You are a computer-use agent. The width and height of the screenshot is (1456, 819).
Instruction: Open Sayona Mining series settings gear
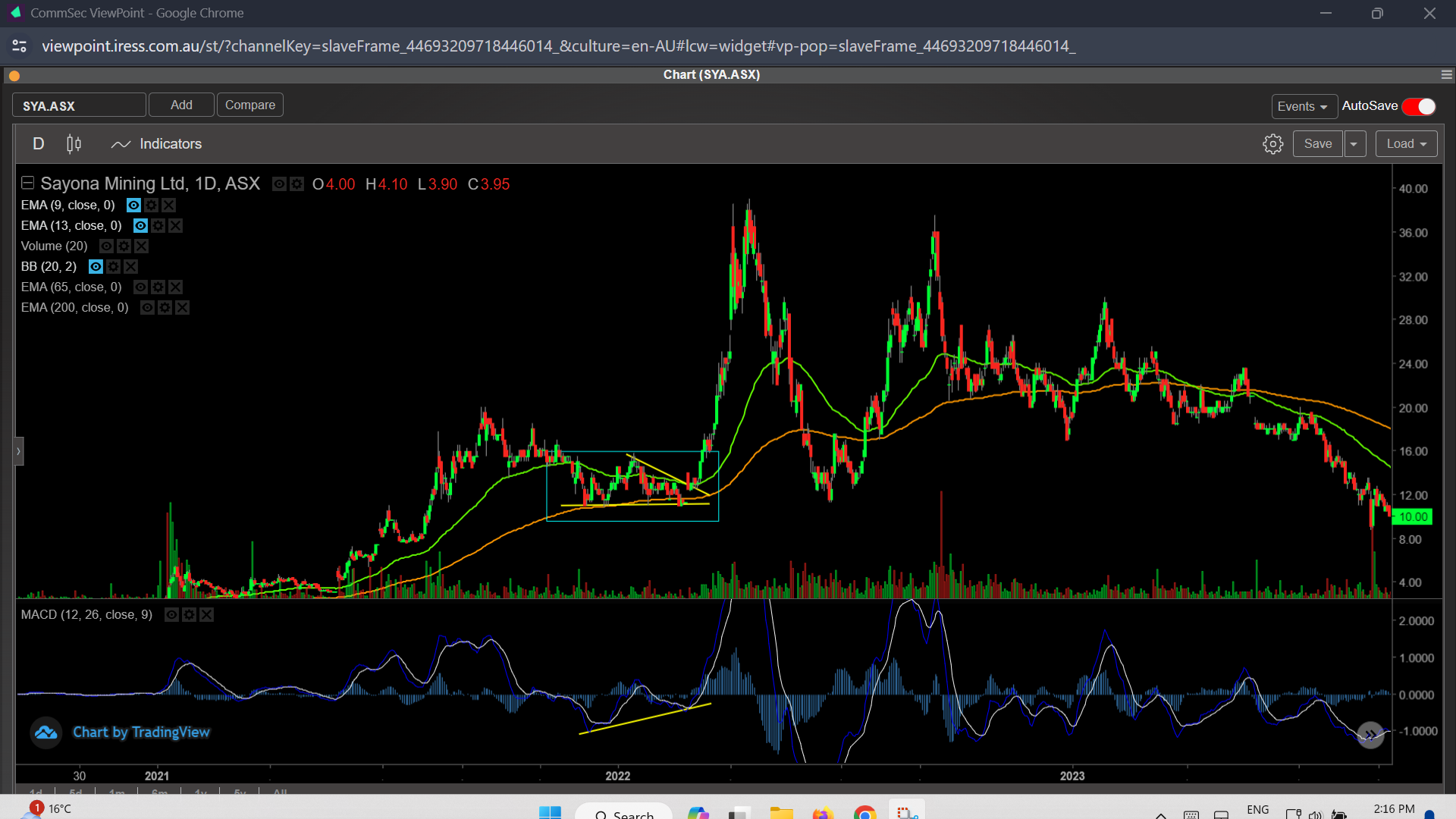(x=297, y=184)
